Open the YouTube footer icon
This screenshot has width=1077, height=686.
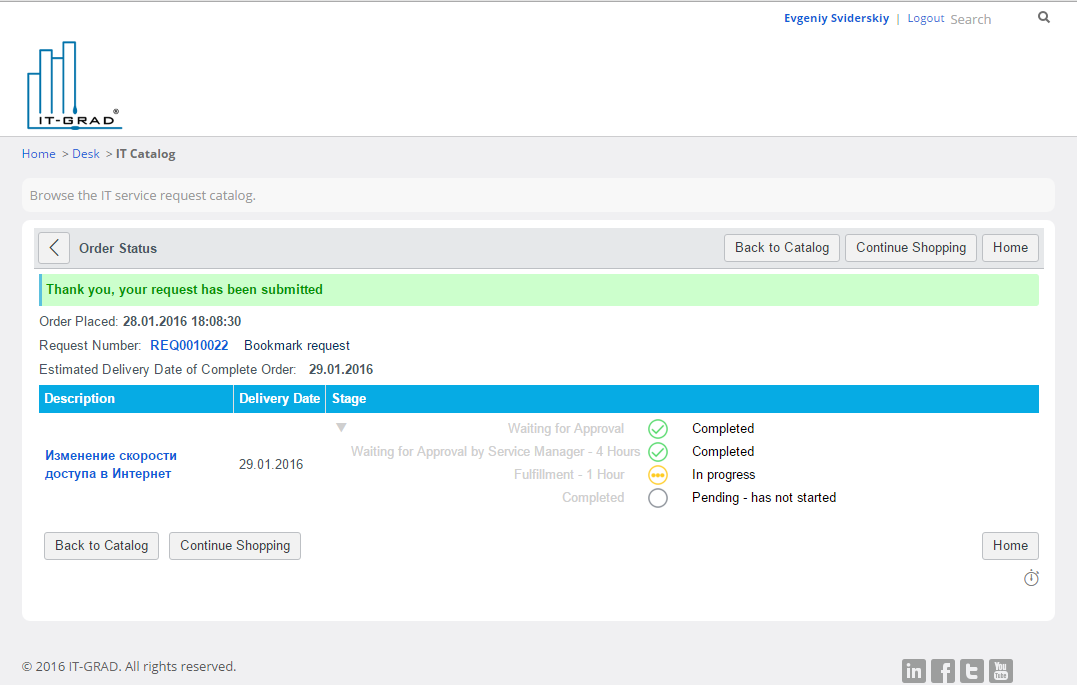click(x=1001, y=671)
